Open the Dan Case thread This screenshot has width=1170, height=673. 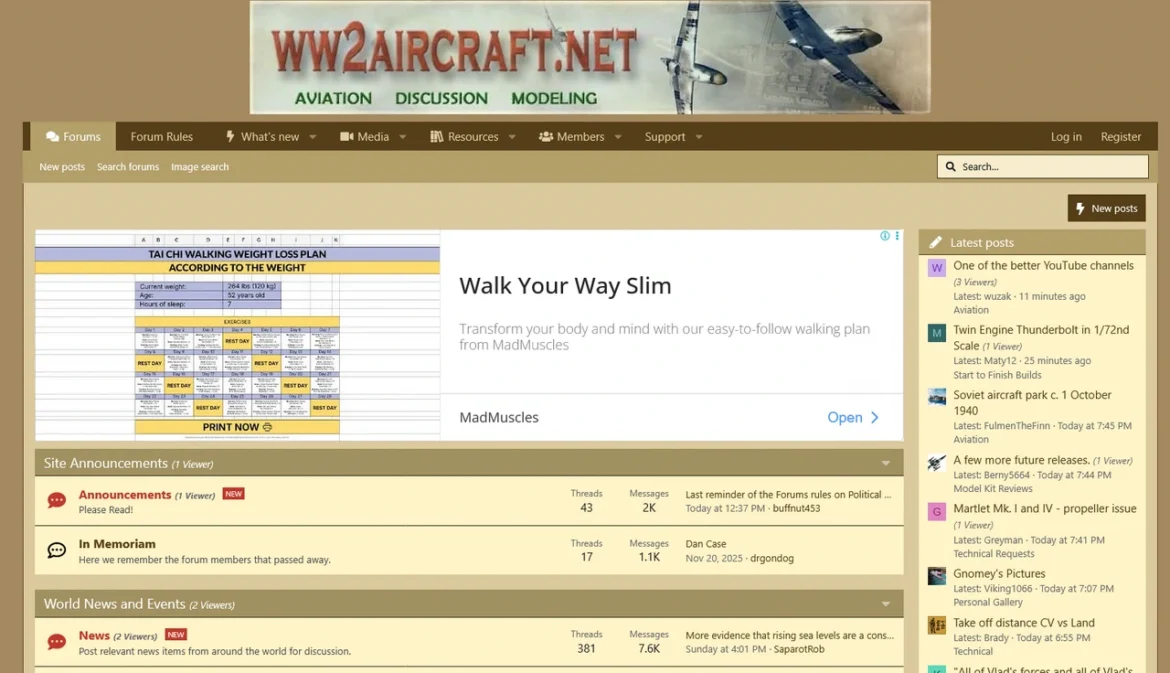pyautogui.click(x=706, y=544)
